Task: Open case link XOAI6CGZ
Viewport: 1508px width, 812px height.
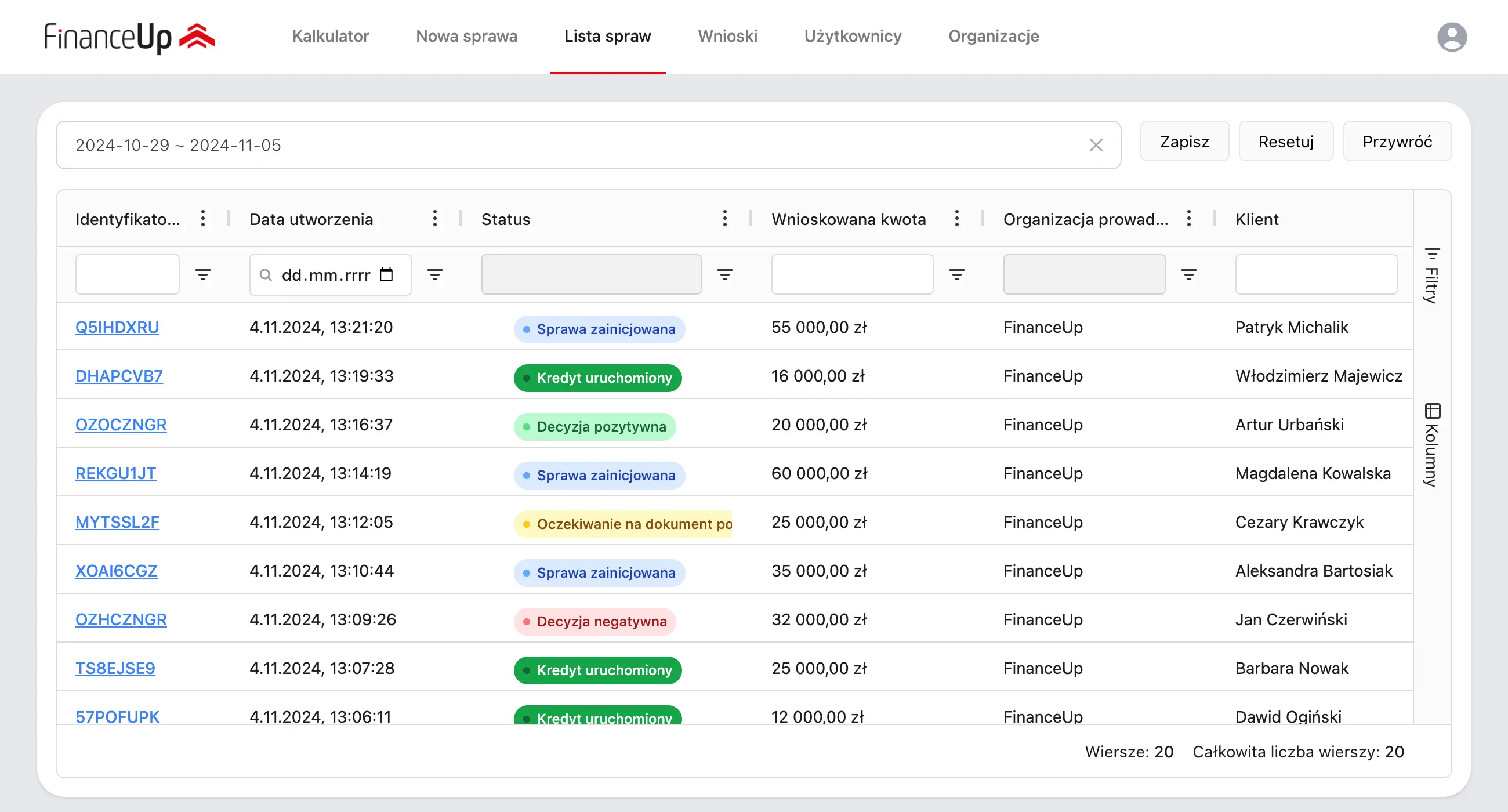Action: 117,571
